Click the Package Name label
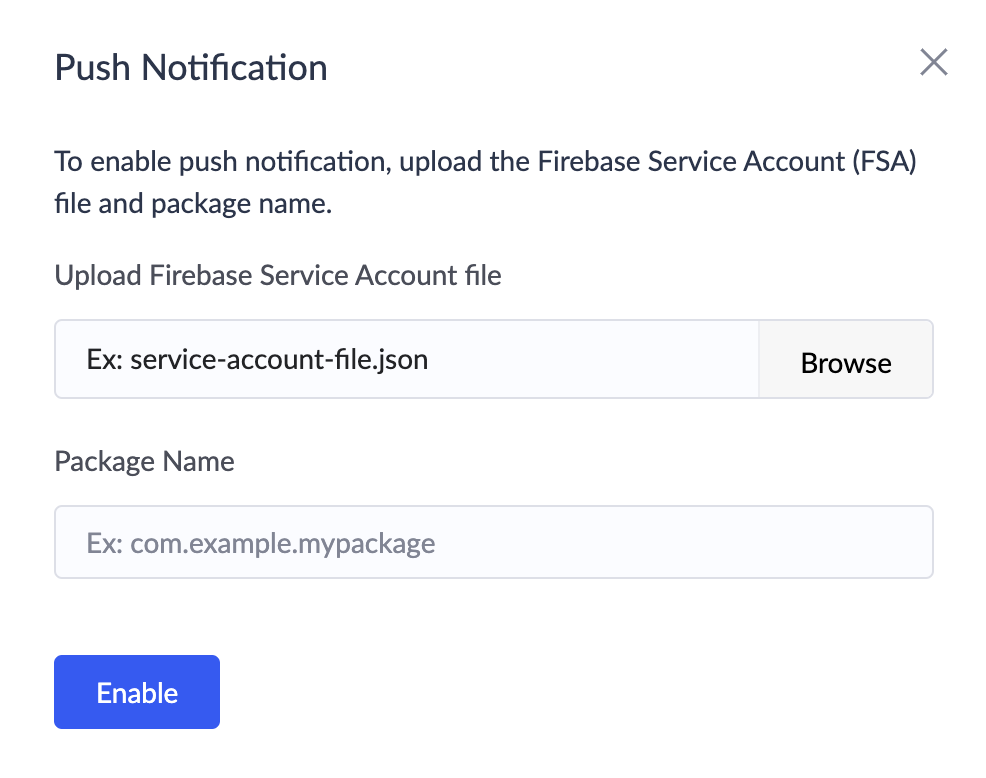This screenshot has height=778, width=986. [144, 461]
